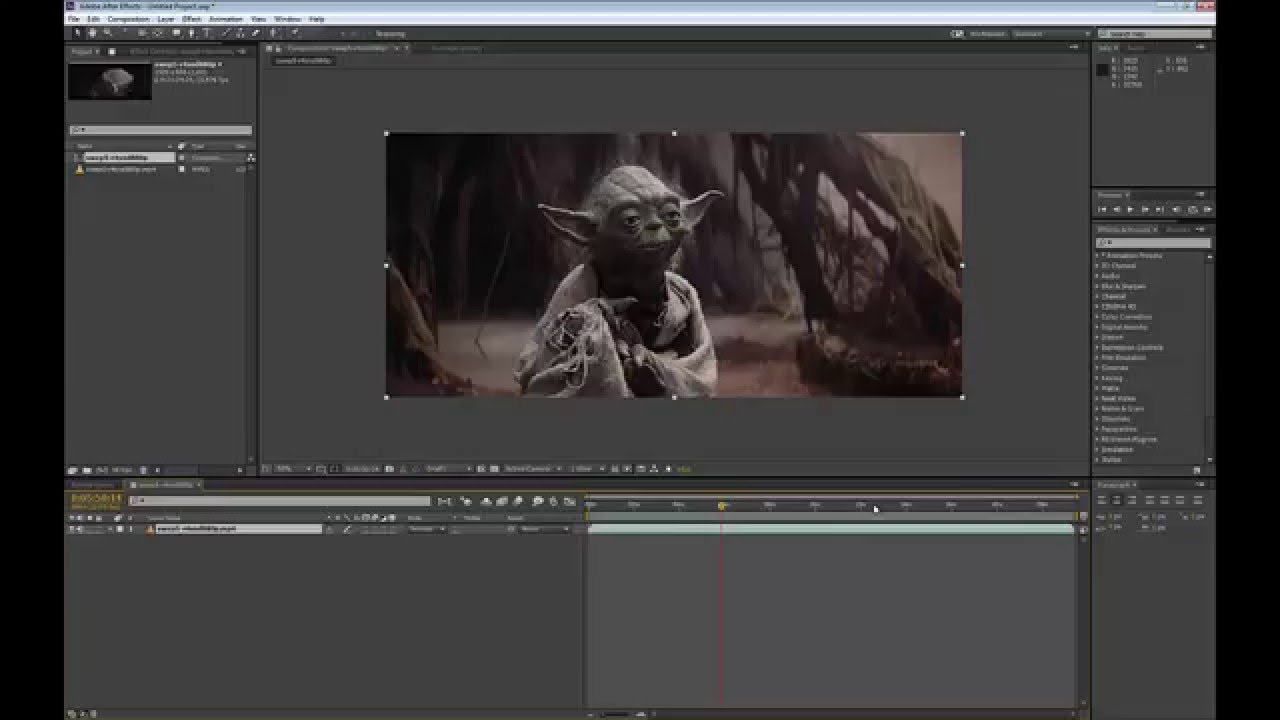Open the viewer resolution dropdown
This screenshot has height=720, width=1280.
point(448,468)
